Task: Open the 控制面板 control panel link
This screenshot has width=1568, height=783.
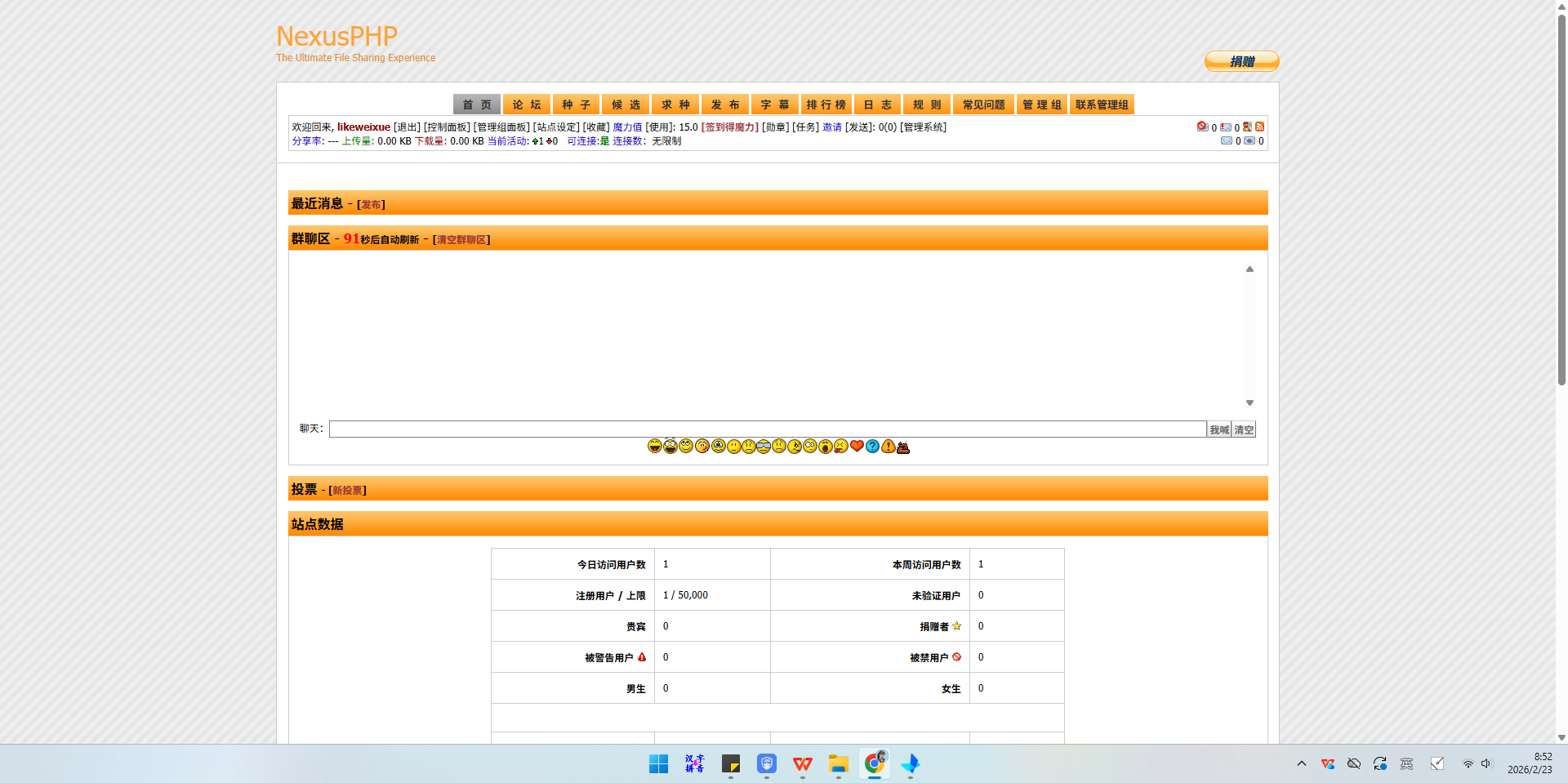Action: (x=447, y=127)
